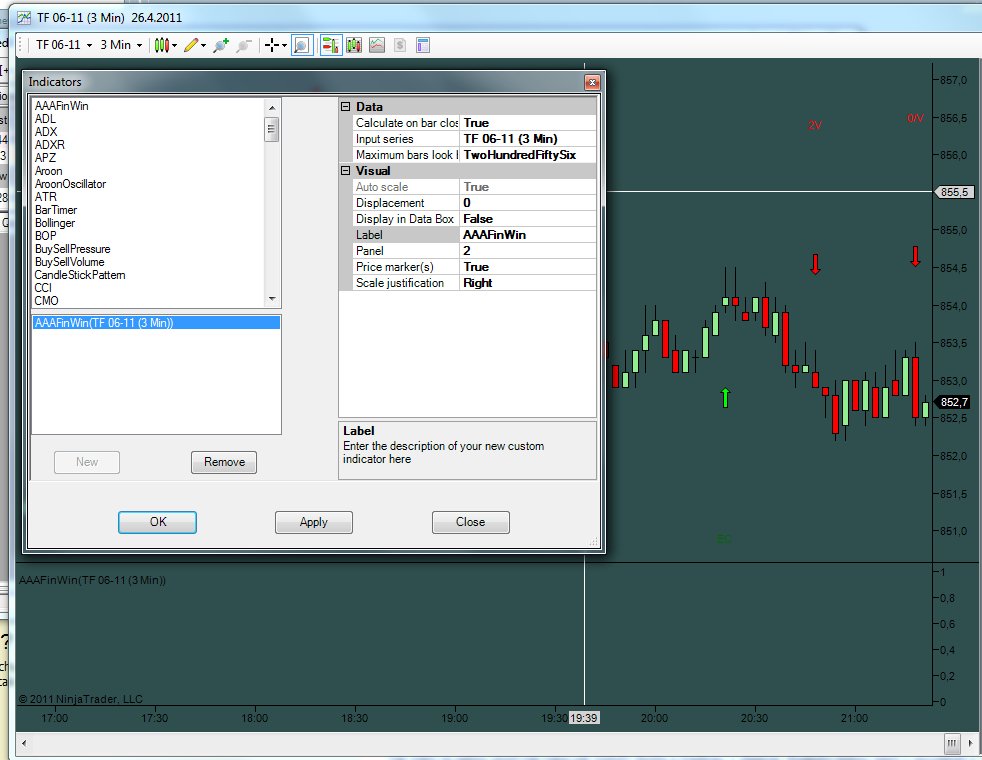982x760 pixels.
Task: Select BuySellVolume in the indicator list
Action: click(x=69, y=262)
